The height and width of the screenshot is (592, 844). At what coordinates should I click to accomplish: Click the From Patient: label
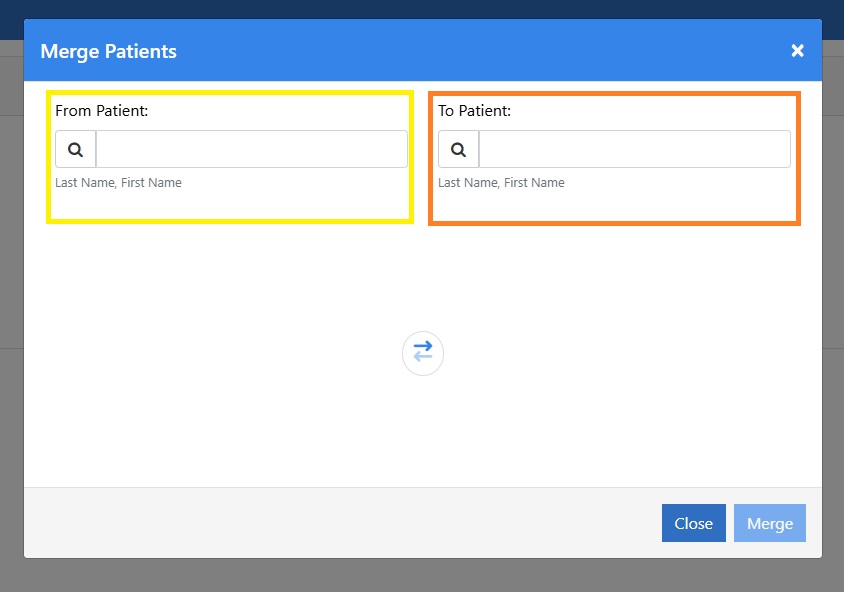102,111
